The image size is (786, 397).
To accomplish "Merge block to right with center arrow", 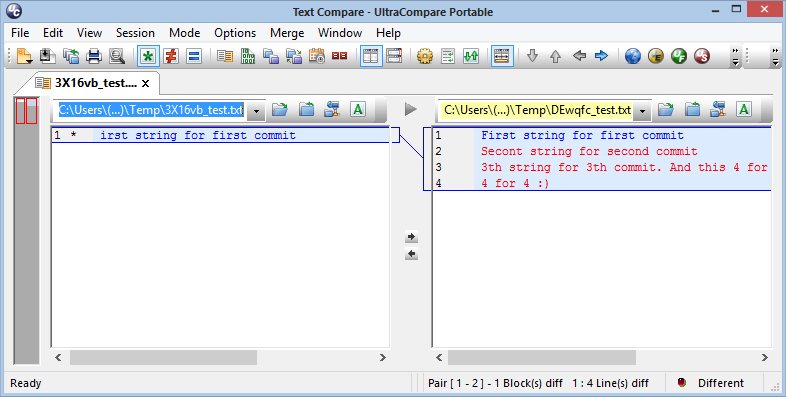I will click(x=411, y=237).
